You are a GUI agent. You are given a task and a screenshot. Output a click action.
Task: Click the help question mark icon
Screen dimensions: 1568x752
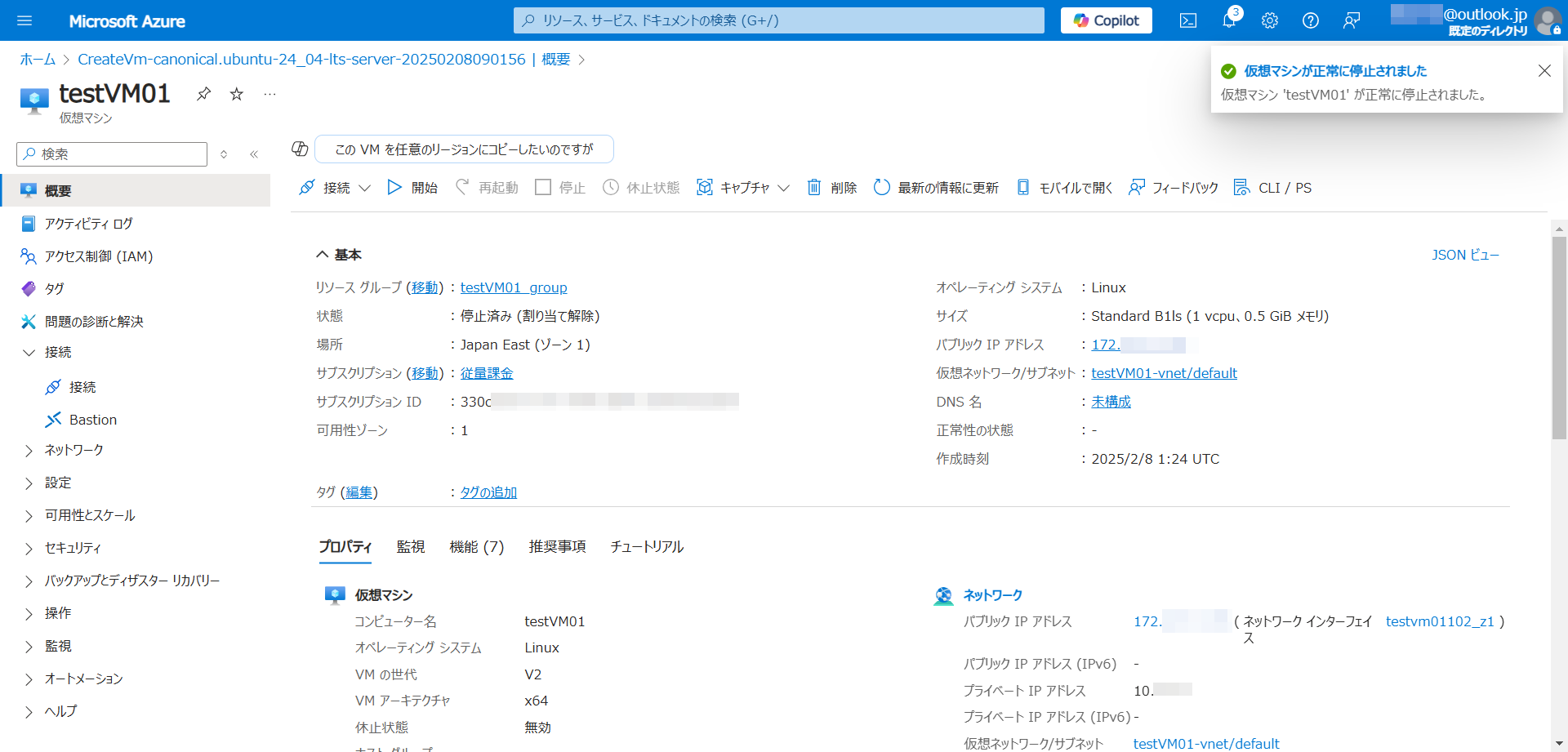(x=1310, y=20)
